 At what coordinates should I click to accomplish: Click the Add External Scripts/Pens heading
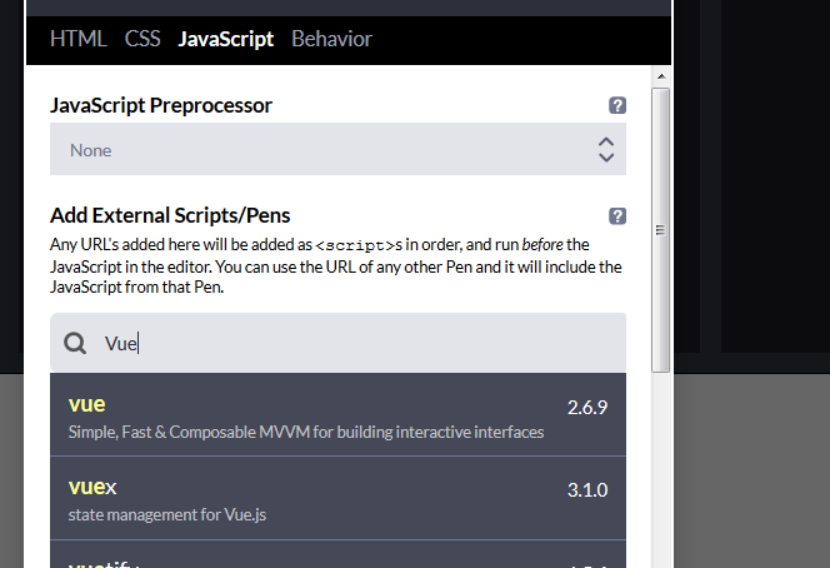click(170, 215)
